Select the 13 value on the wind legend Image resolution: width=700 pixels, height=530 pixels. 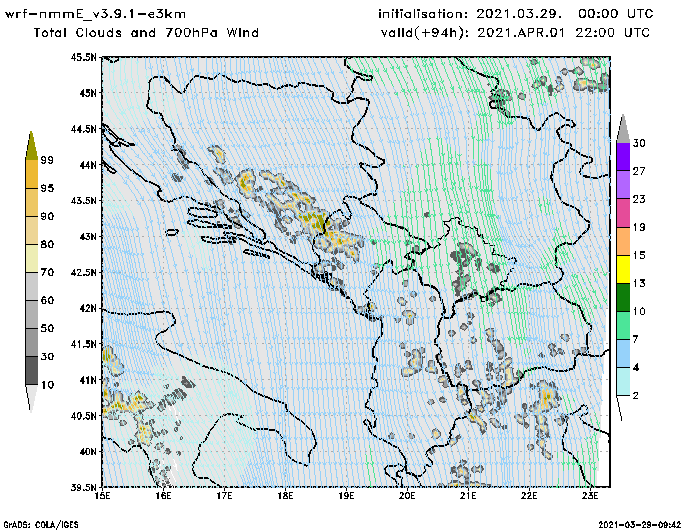(x=639, y=283)
